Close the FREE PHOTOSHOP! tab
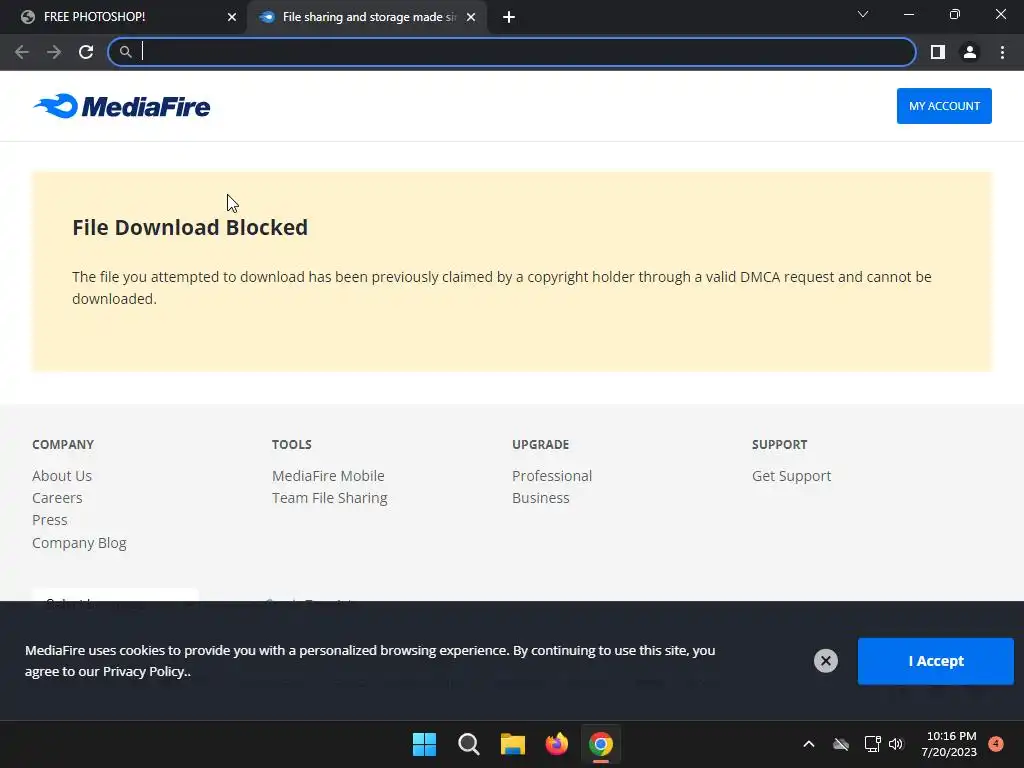 click(232, 17)
